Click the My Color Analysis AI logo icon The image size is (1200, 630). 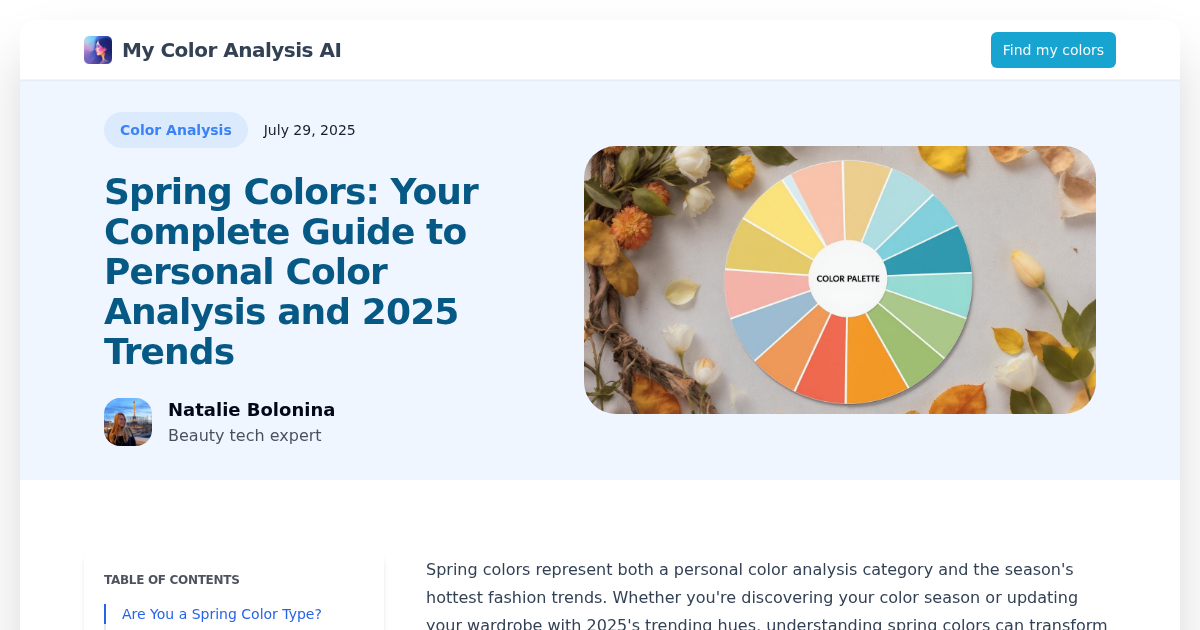pos(98,50)
